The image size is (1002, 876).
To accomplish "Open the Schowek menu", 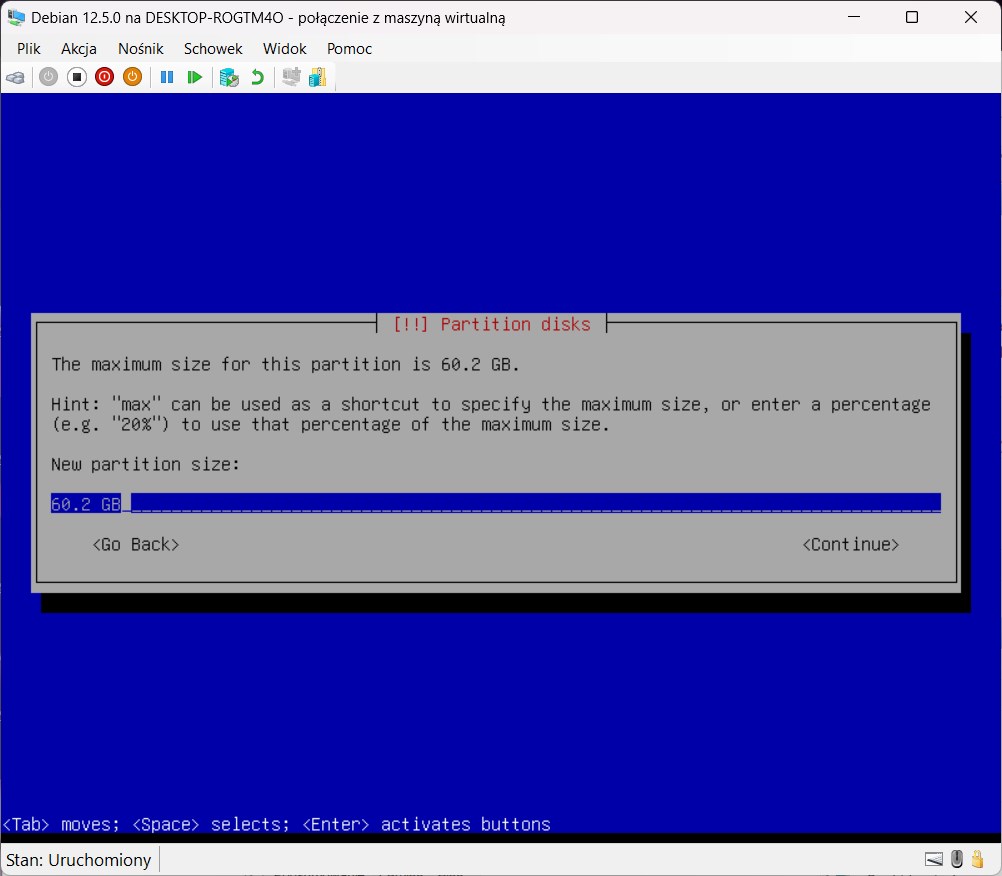I will [213, 49].
